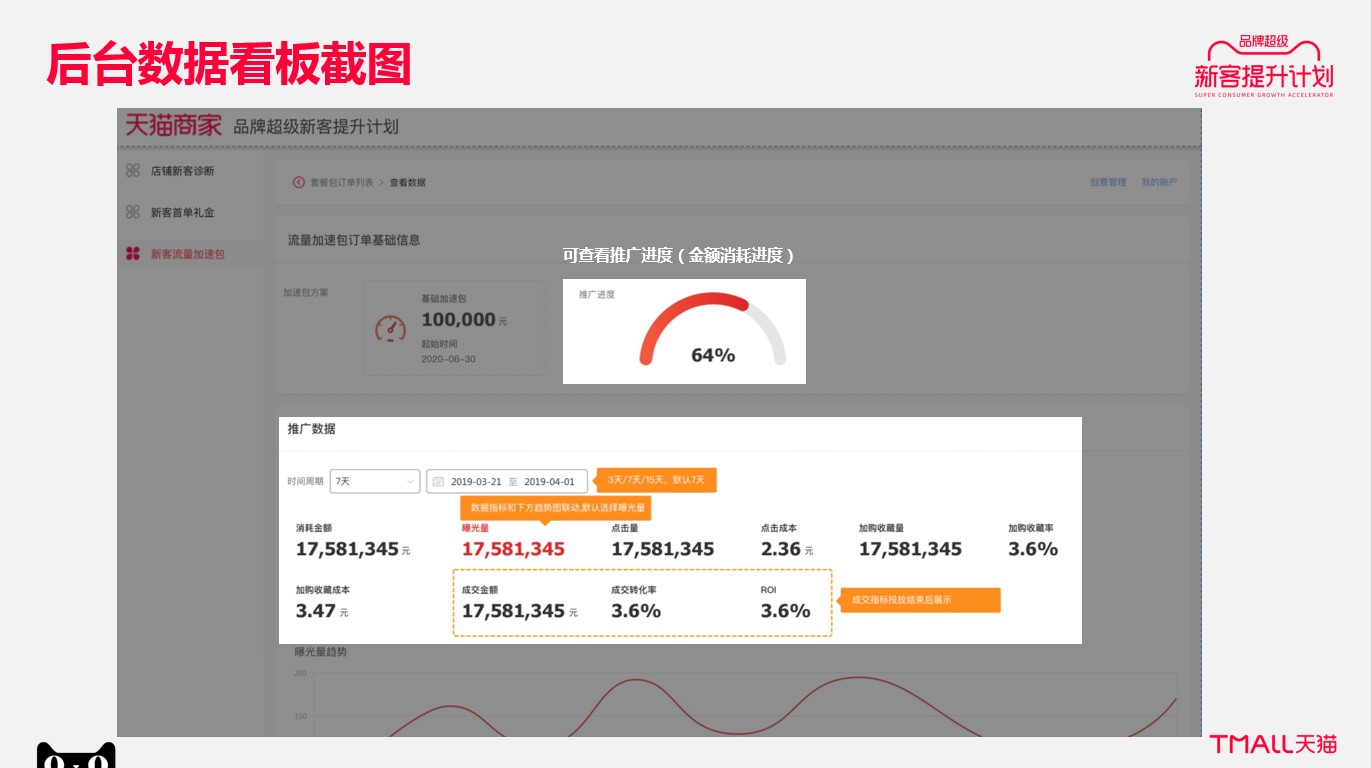The width and height of the screenshot is (1372, 768).
Task: Select the 加购收藏成本 3.47 metric
Action: point(323,602)
